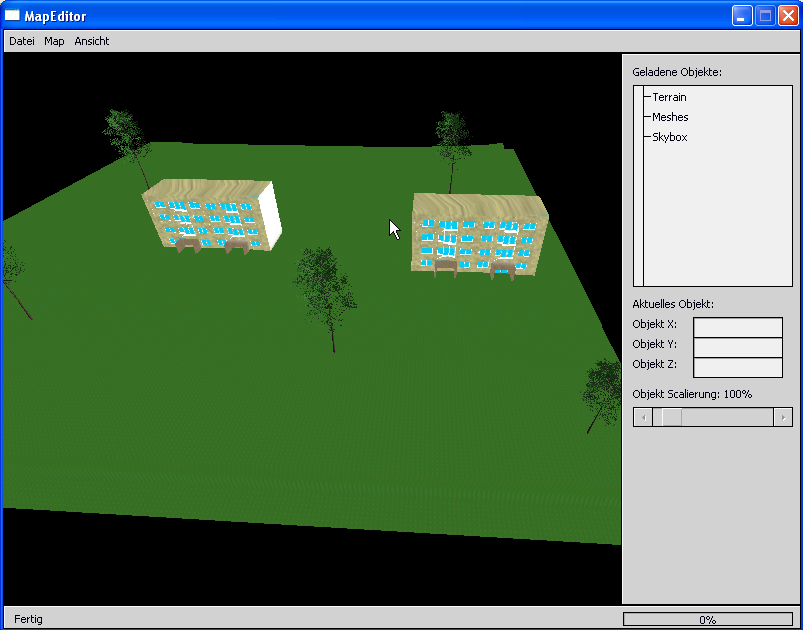Focus the Objekt Y text box
This screenshot has width=803, height=630.
tap(737, 347)
